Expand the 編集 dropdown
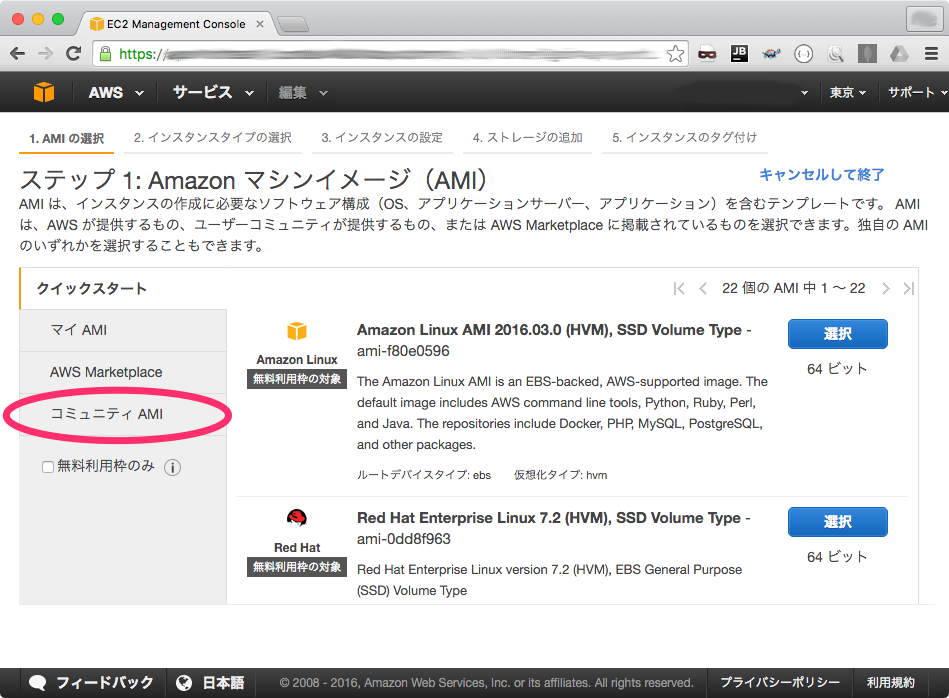 (x=303, y=93)
